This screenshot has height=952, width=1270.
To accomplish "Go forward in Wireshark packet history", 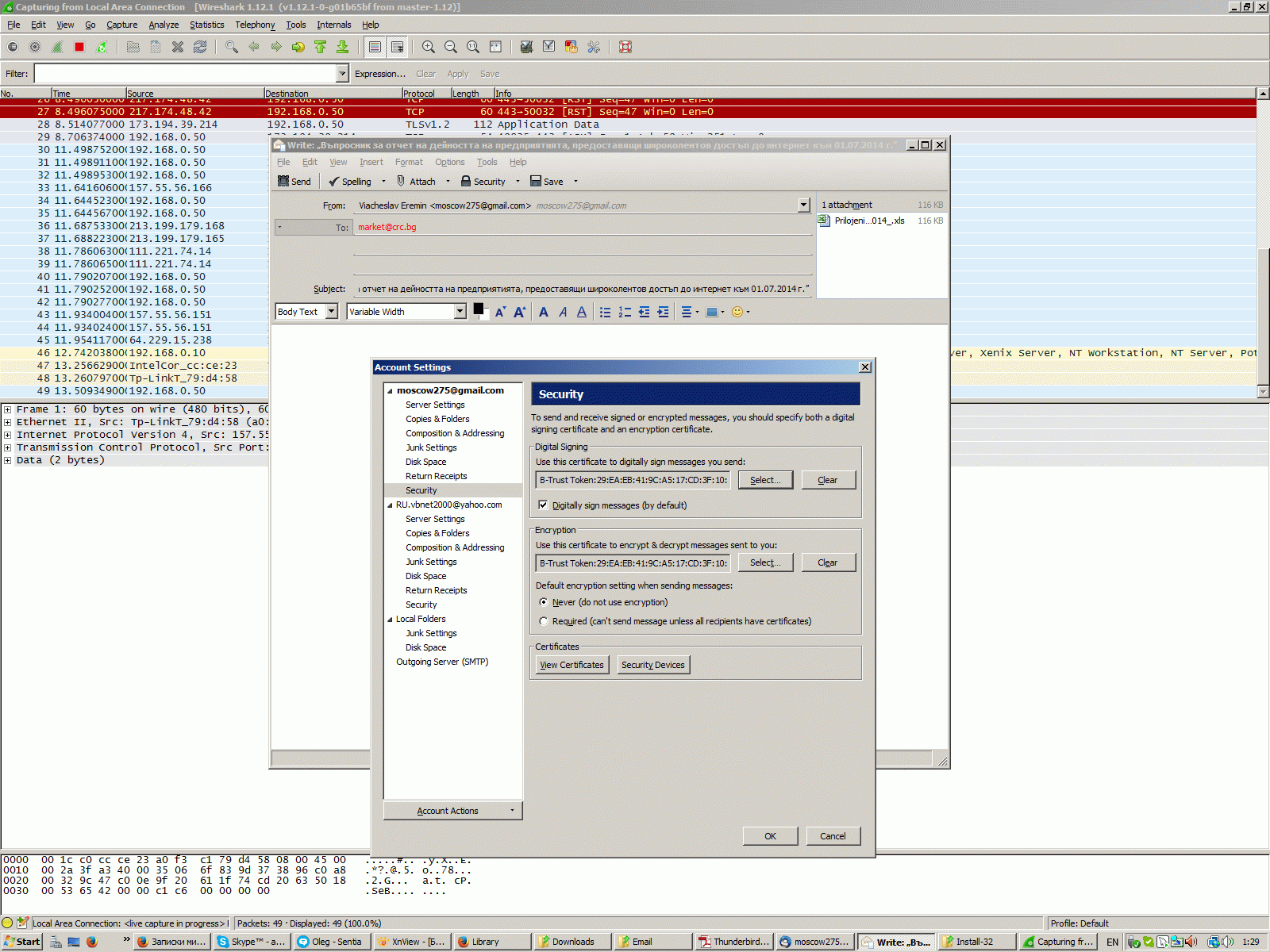I will pos(276,47).
